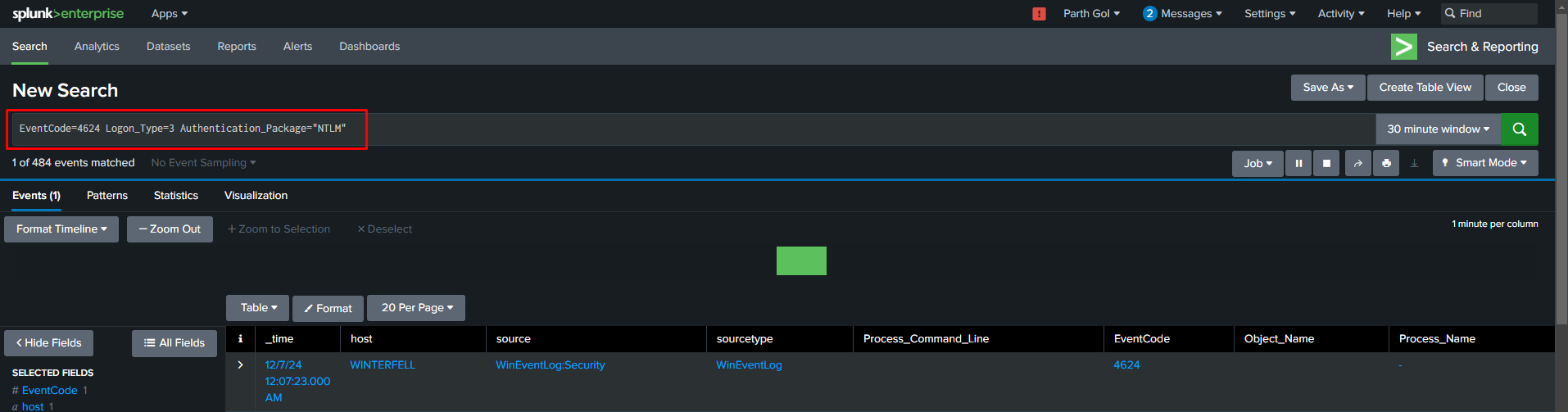Click the green timeline bar

tap(801, 260)
